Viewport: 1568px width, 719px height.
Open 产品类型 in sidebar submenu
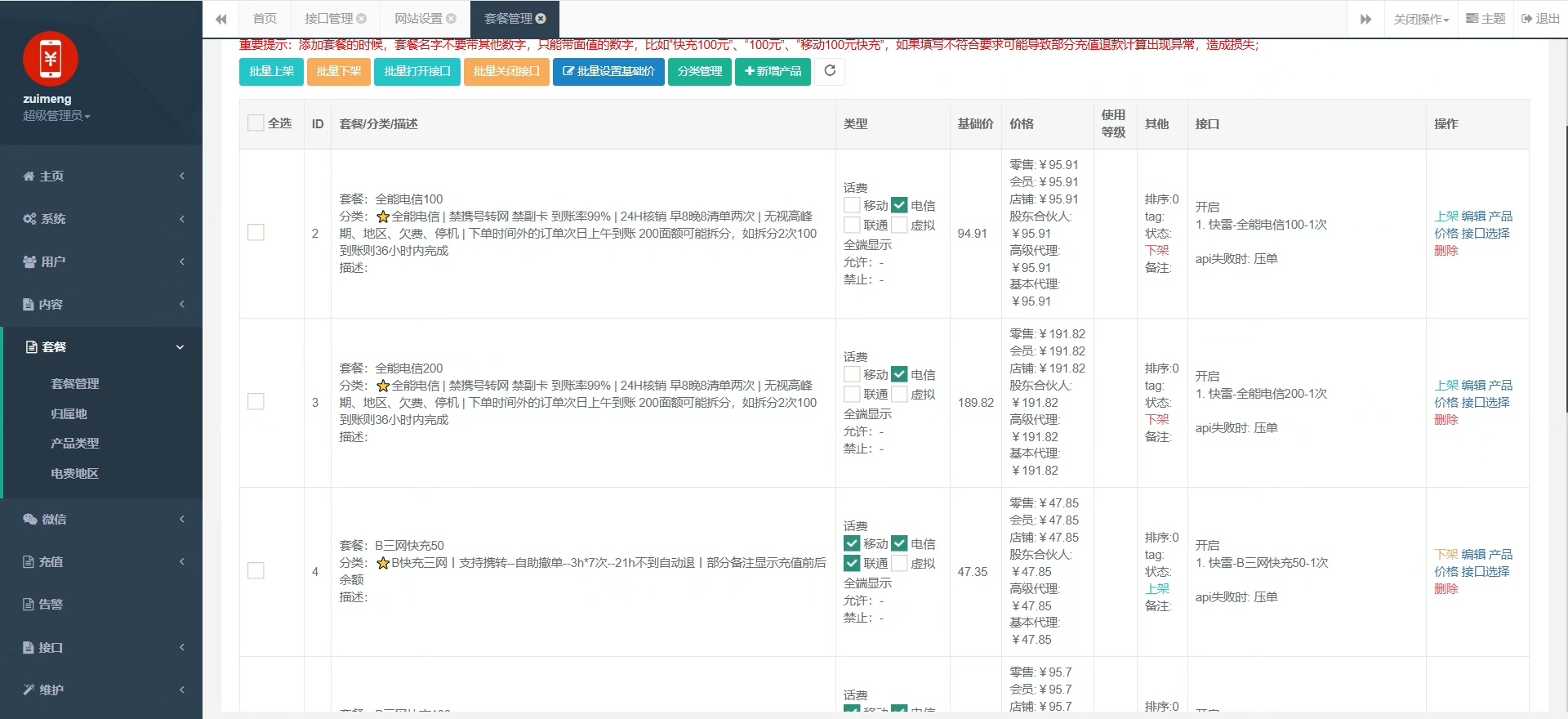coord(75,443)
